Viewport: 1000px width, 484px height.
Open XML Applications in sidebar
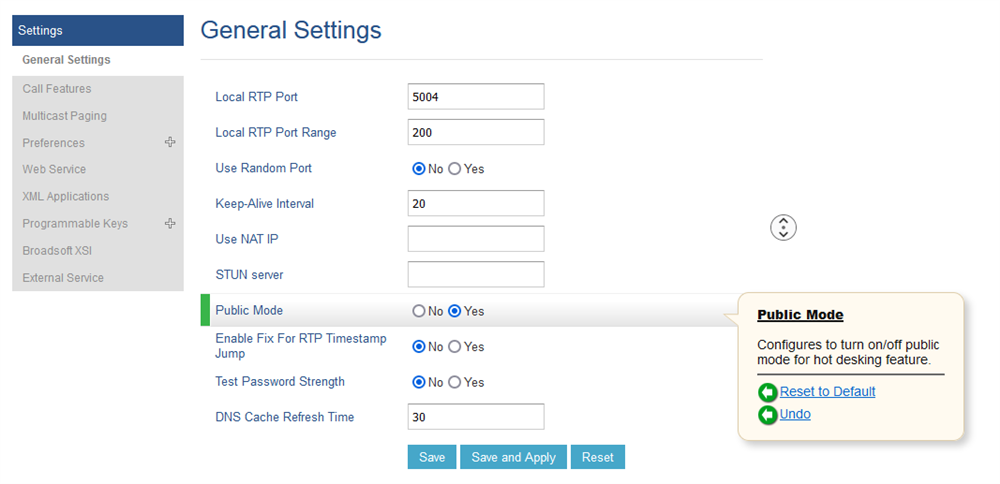(66, 196)
